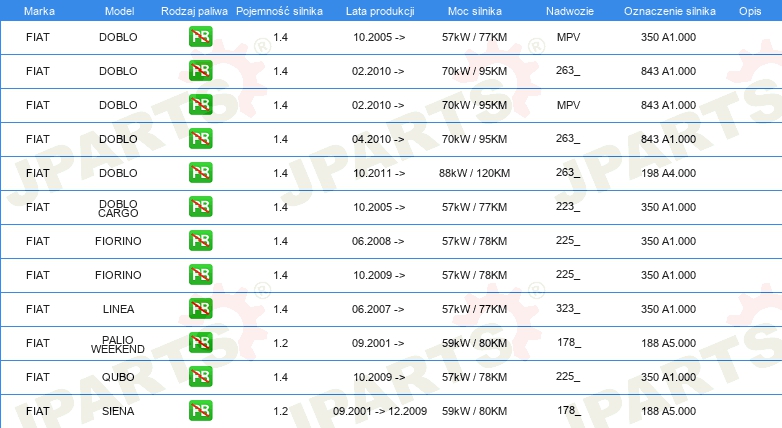The image size is (782, 428).
Task: Click the Rodzaj paliwa column header
Action: 194,11
